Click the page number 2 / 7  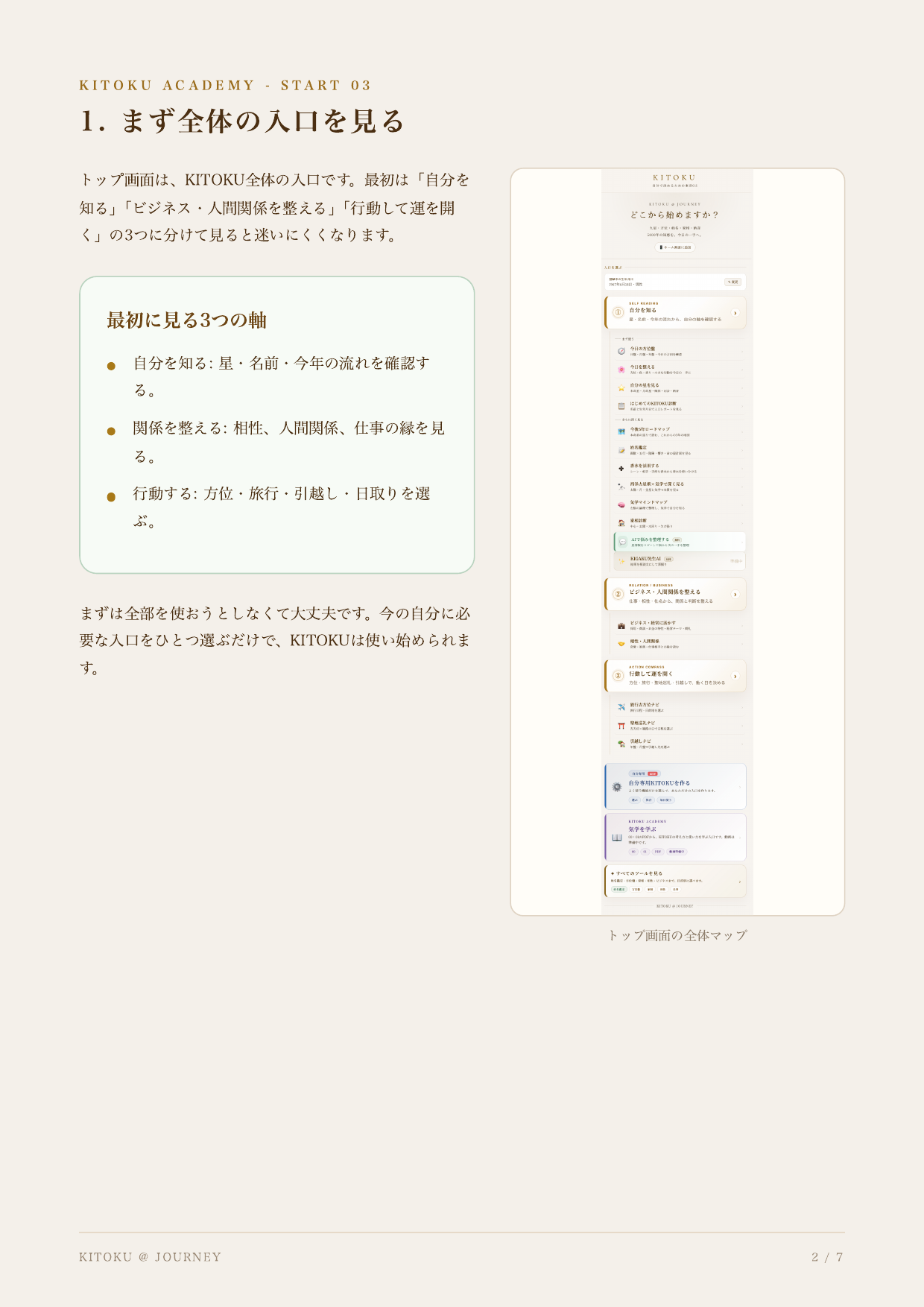(827, 1257)
